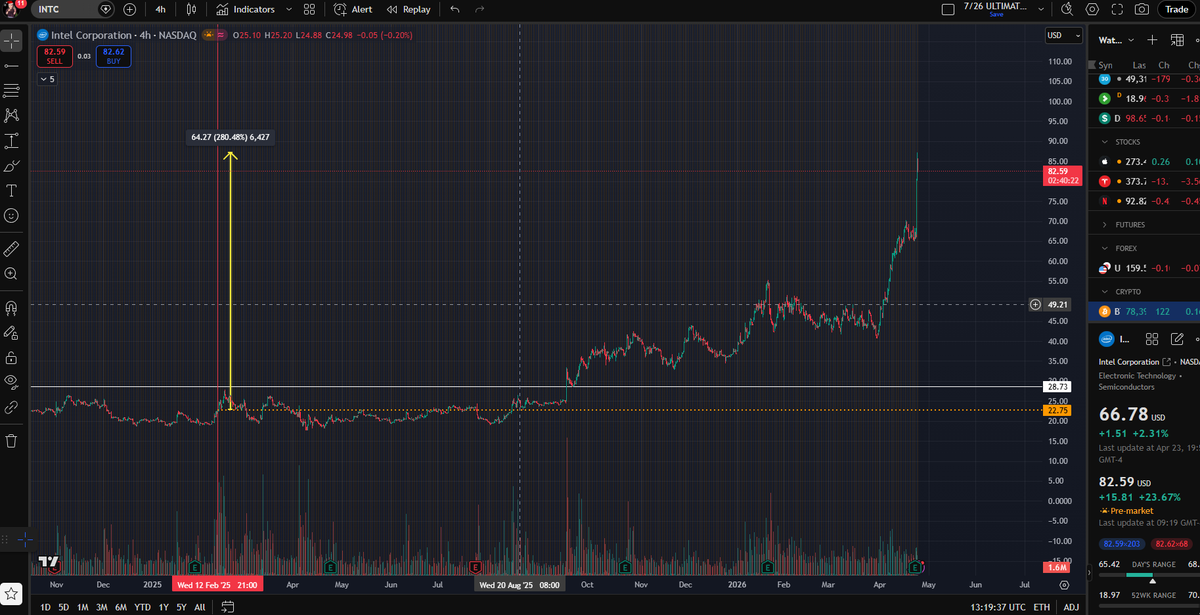Select the brush drawing tool
The width and height of the screenshot is (1200, 615).
pyautogui.click(x=12, y=166)
